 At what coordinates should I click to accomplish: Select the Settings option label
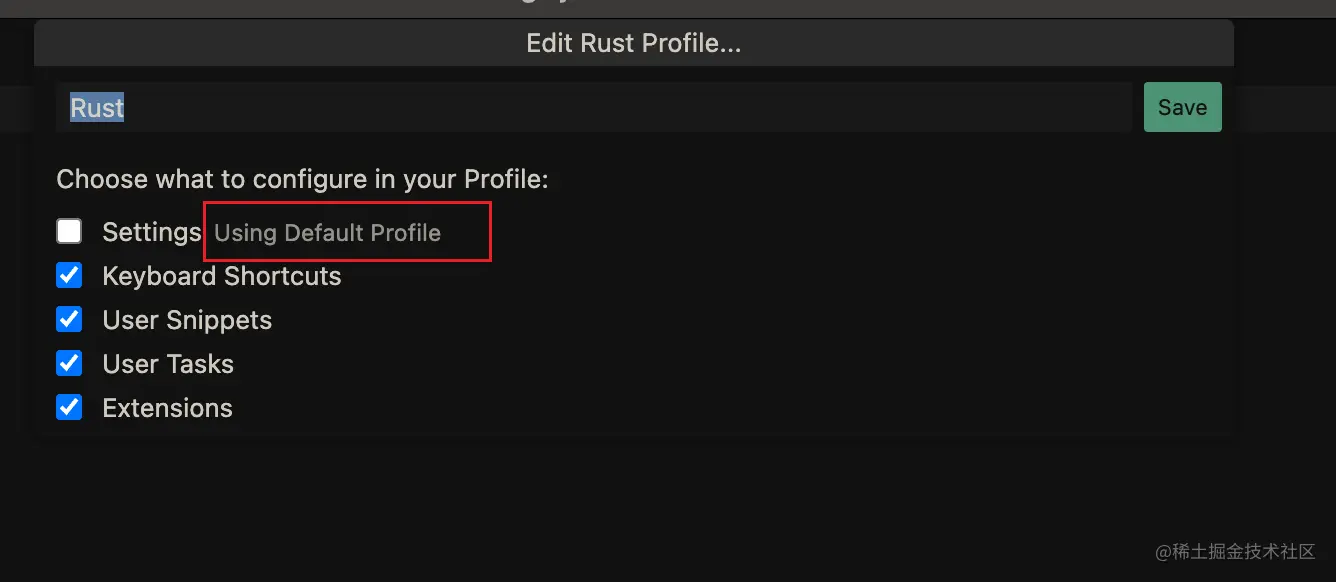(x=152, y=232)
